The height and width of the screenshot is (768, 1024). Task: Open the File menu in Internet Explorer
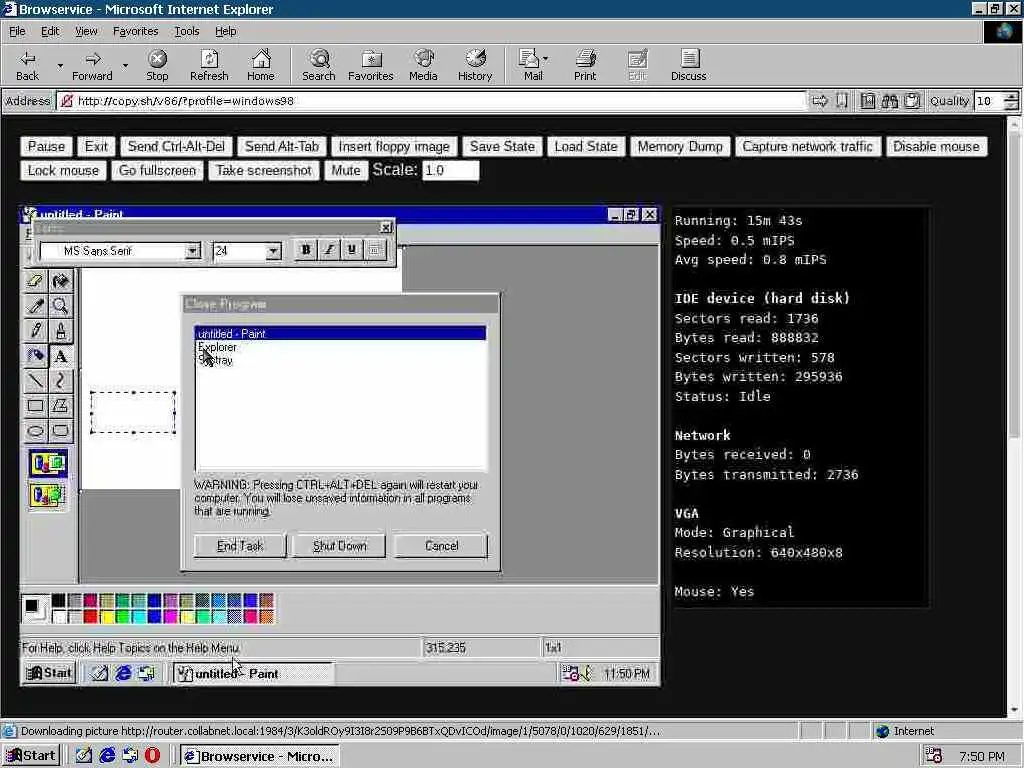coord(17,31)
